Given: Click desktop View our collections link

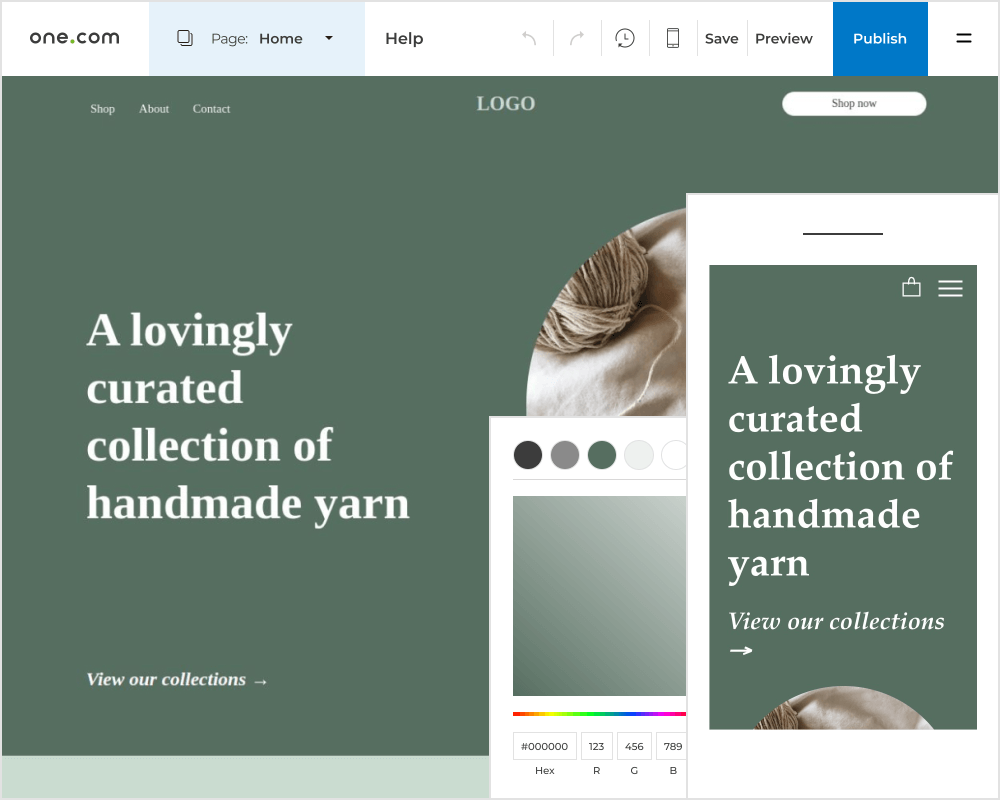Looking at the screenshot, I should pyautogui.click(x=177, y=679).
